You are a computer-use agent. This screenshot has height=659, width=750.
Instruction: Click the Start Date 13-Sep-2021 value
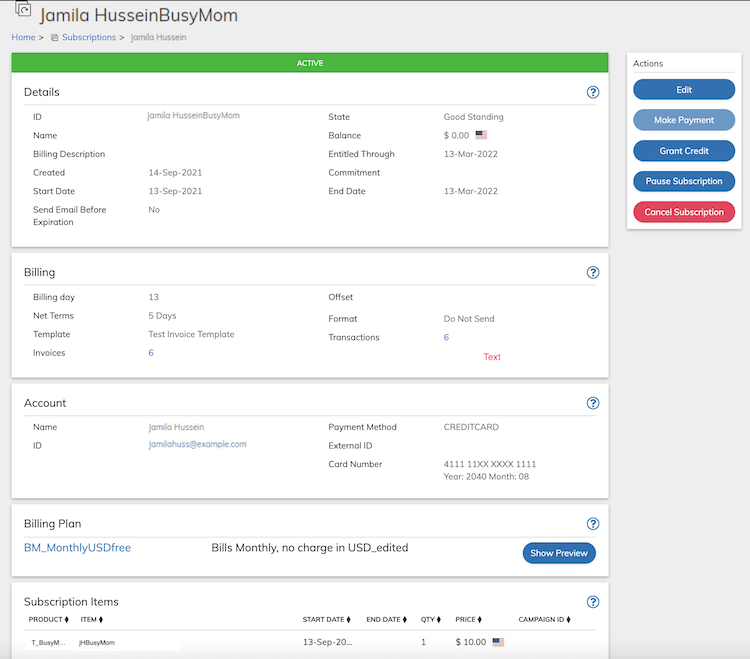(x=175, y=191)
